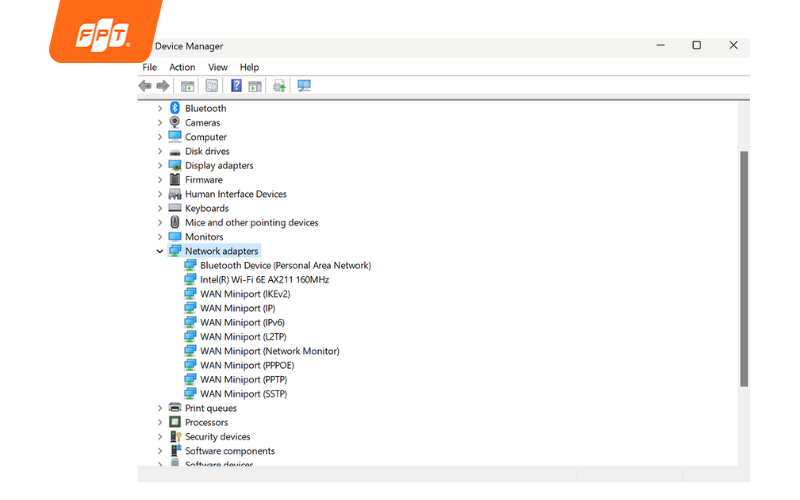The height and width of the screenshot is (500, 800).
Task: Collapse the Network adapters category
Action: (x=160, y=251)
